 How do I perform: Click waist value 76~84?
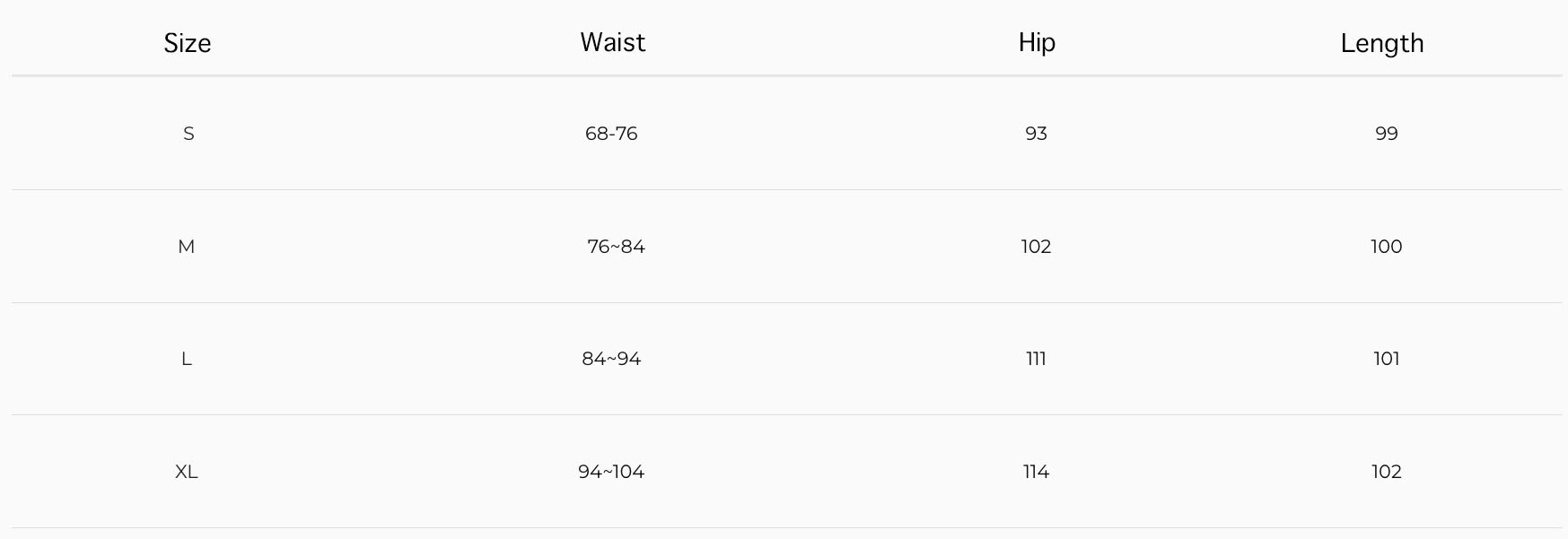click(x=616, y=247)
